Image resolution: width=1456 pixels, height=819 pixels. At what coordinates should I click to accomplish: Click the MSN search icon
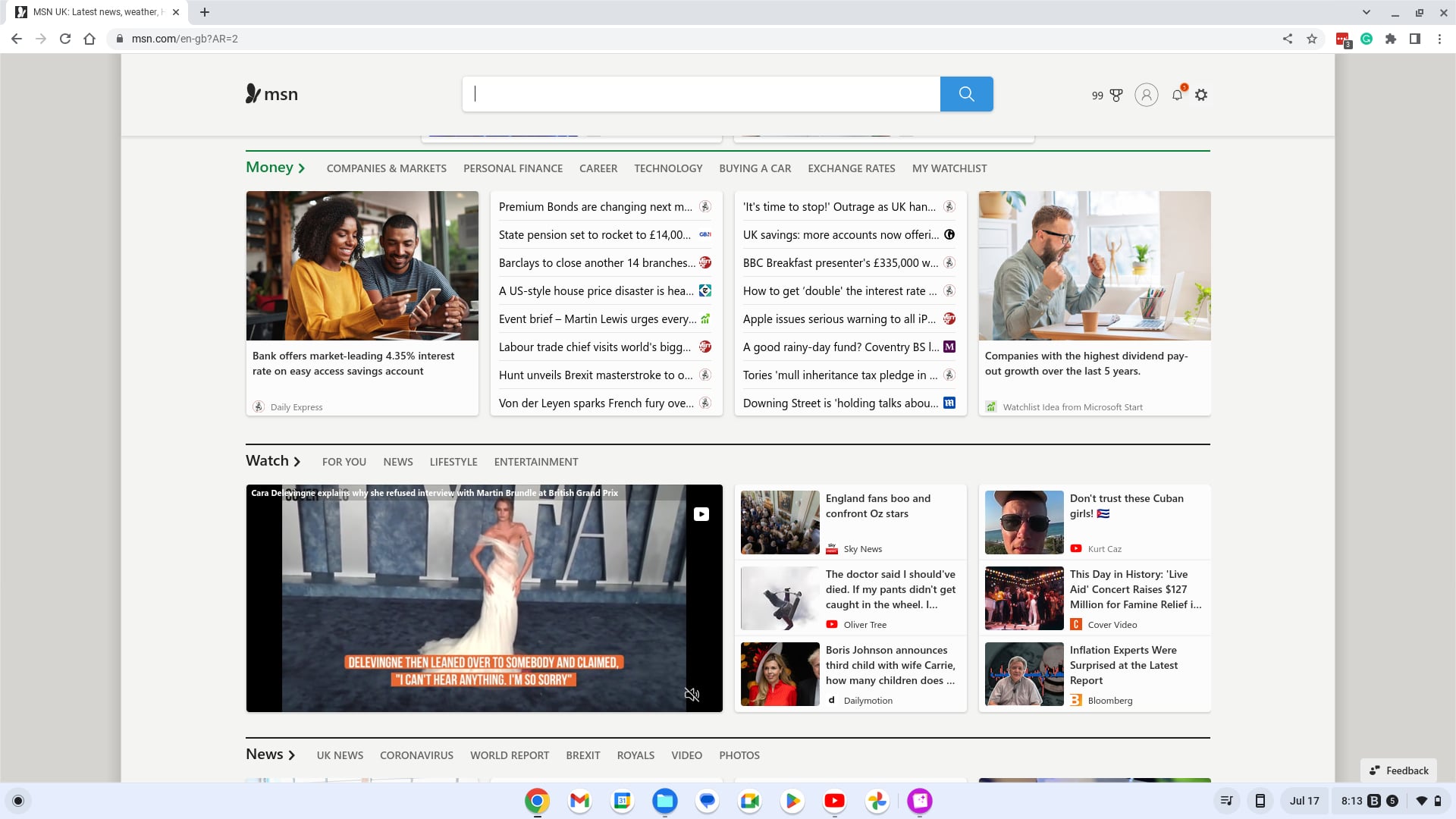click(967, 93)
